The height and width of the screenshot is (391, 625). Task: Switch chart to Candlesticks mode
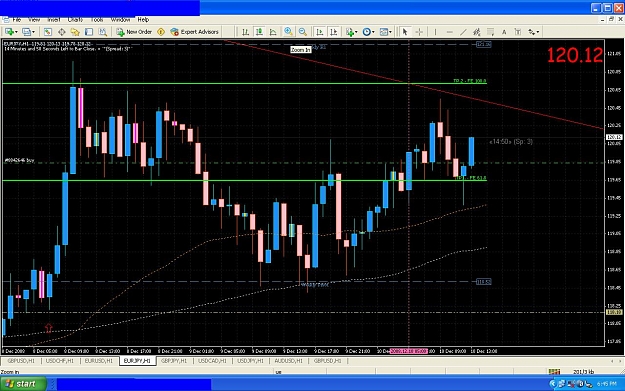pos(259,32)
